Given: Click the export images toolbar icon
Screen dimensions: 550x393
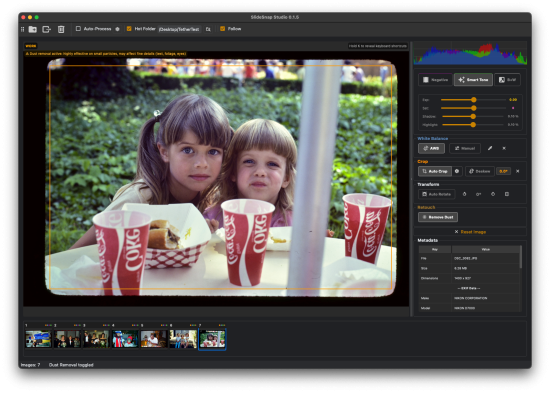Looking at the screenshot, I should 46,29.
